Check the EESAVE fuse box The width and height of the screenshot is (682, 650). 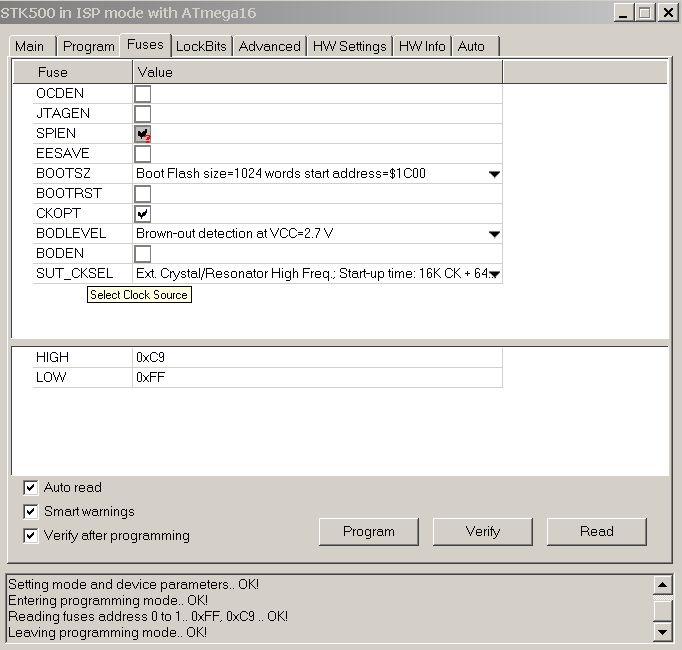(x=143, y=154)
